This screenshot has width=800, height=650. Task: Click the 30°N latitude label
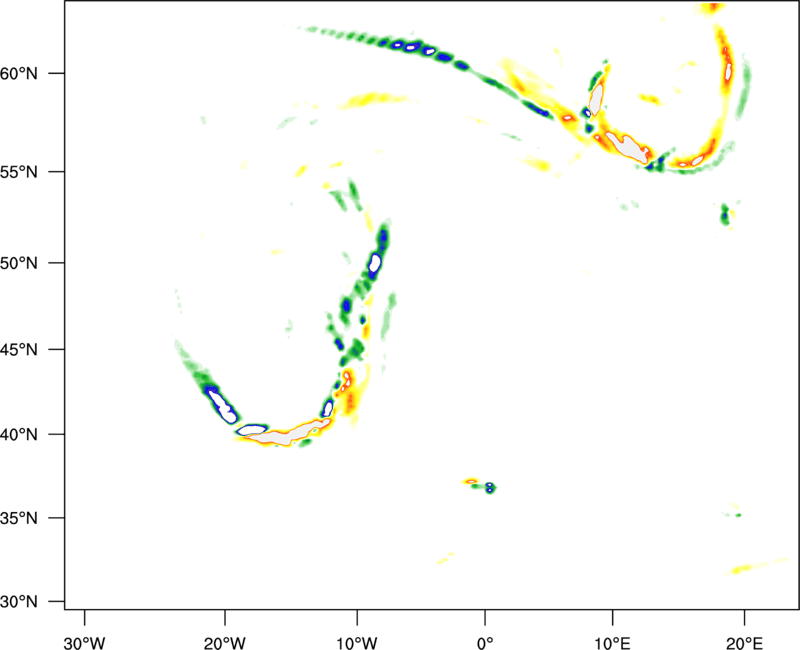[x=19, y=602]
